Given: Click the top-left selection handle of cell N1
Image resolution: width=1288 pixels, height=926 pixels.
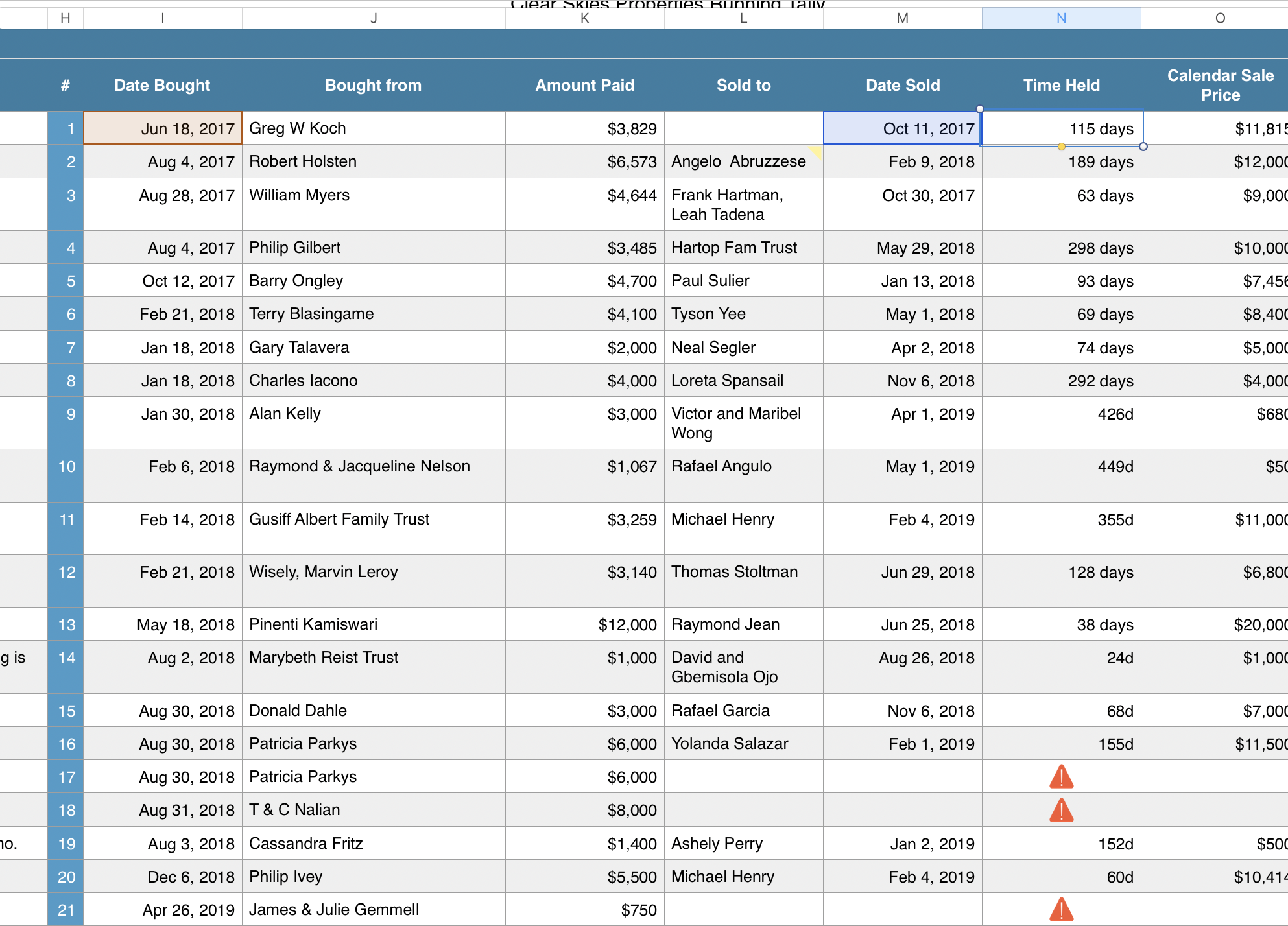Looking at the screenshot, I should pyautogui.click(x=980, y=109).
